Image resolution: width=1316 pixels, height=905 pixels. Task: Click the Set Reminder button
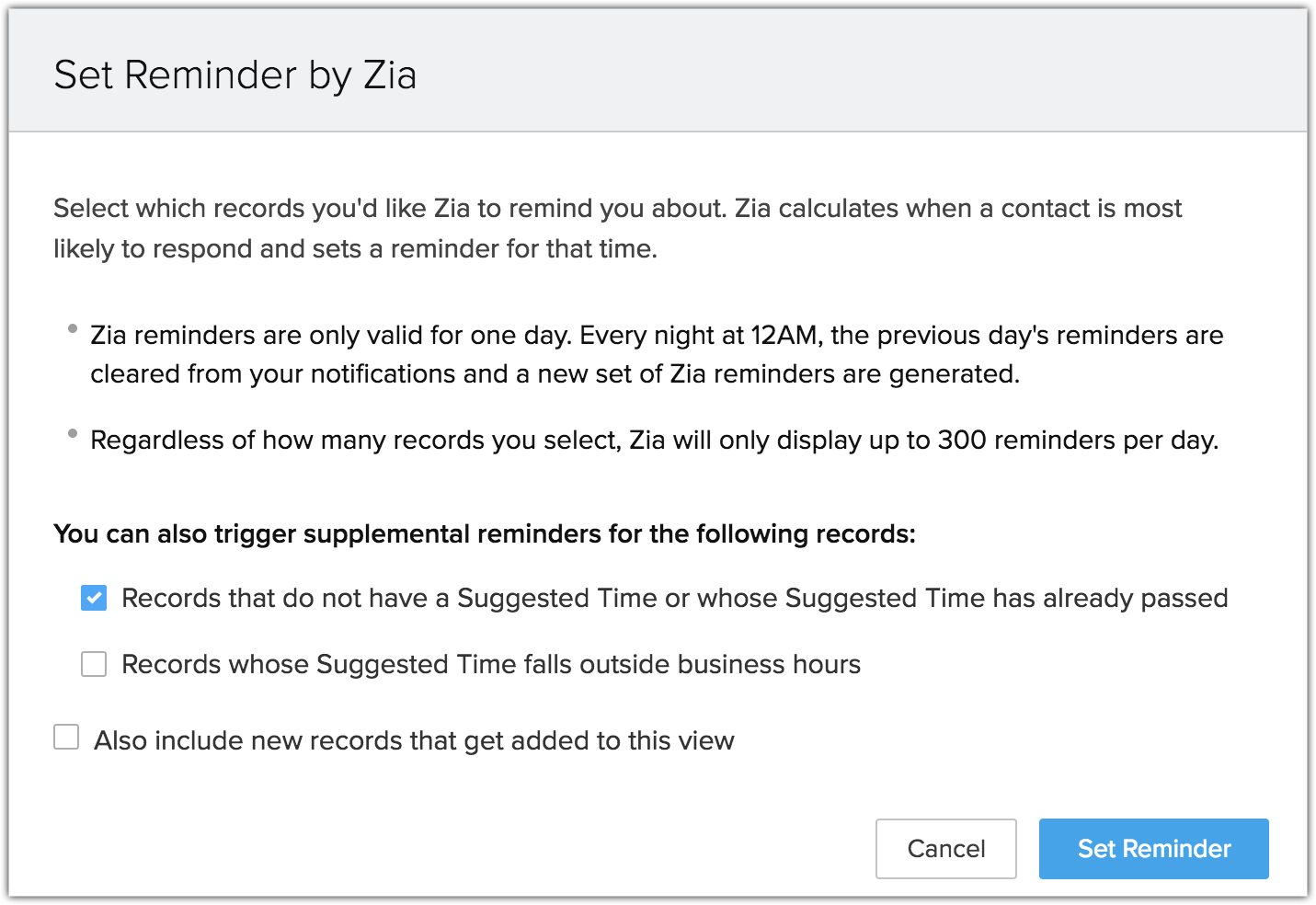[1153, 849]
